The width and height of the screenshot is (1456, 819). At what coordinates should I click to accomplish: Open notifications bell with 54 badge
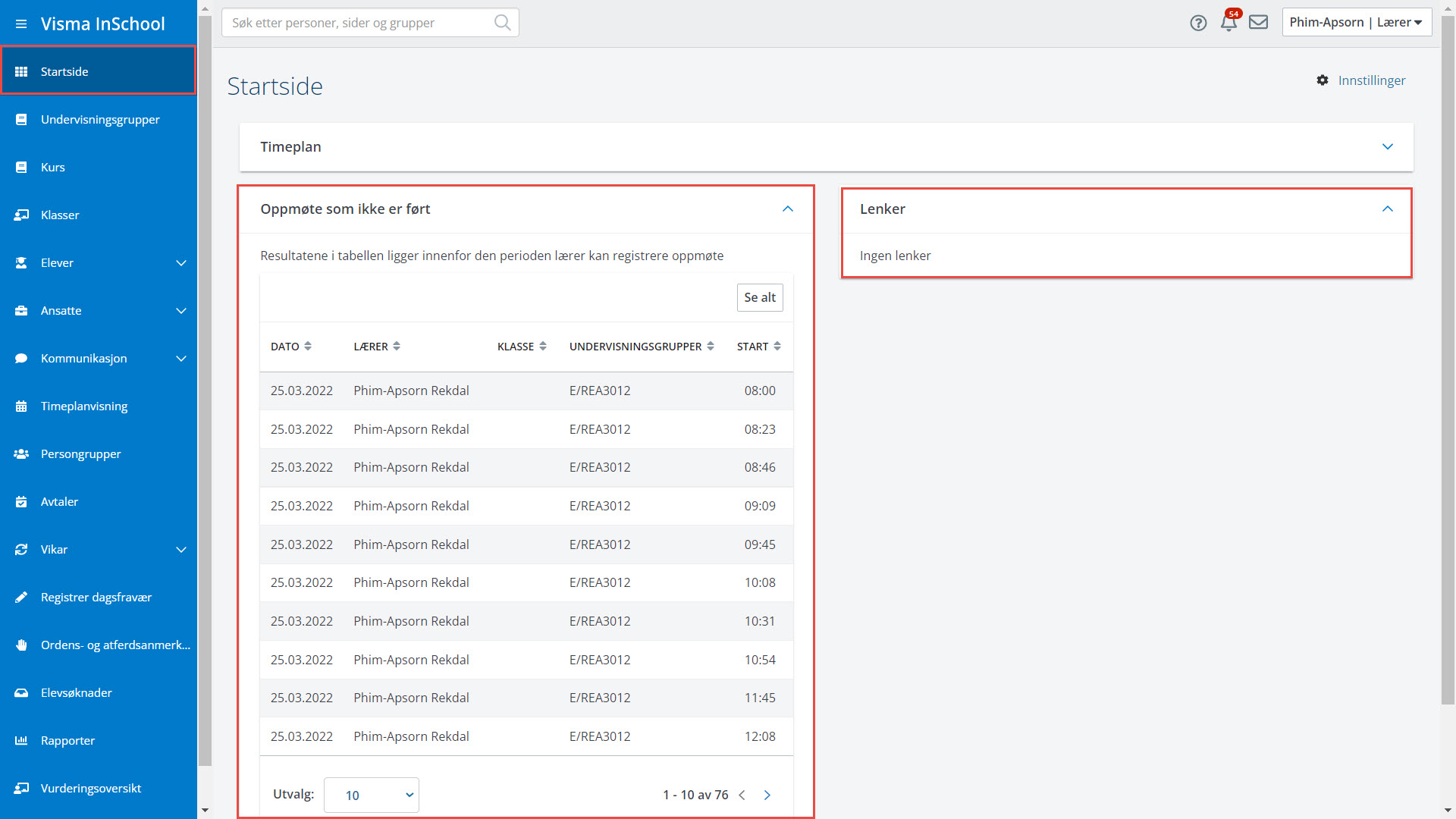click(x=1228, y=23)
